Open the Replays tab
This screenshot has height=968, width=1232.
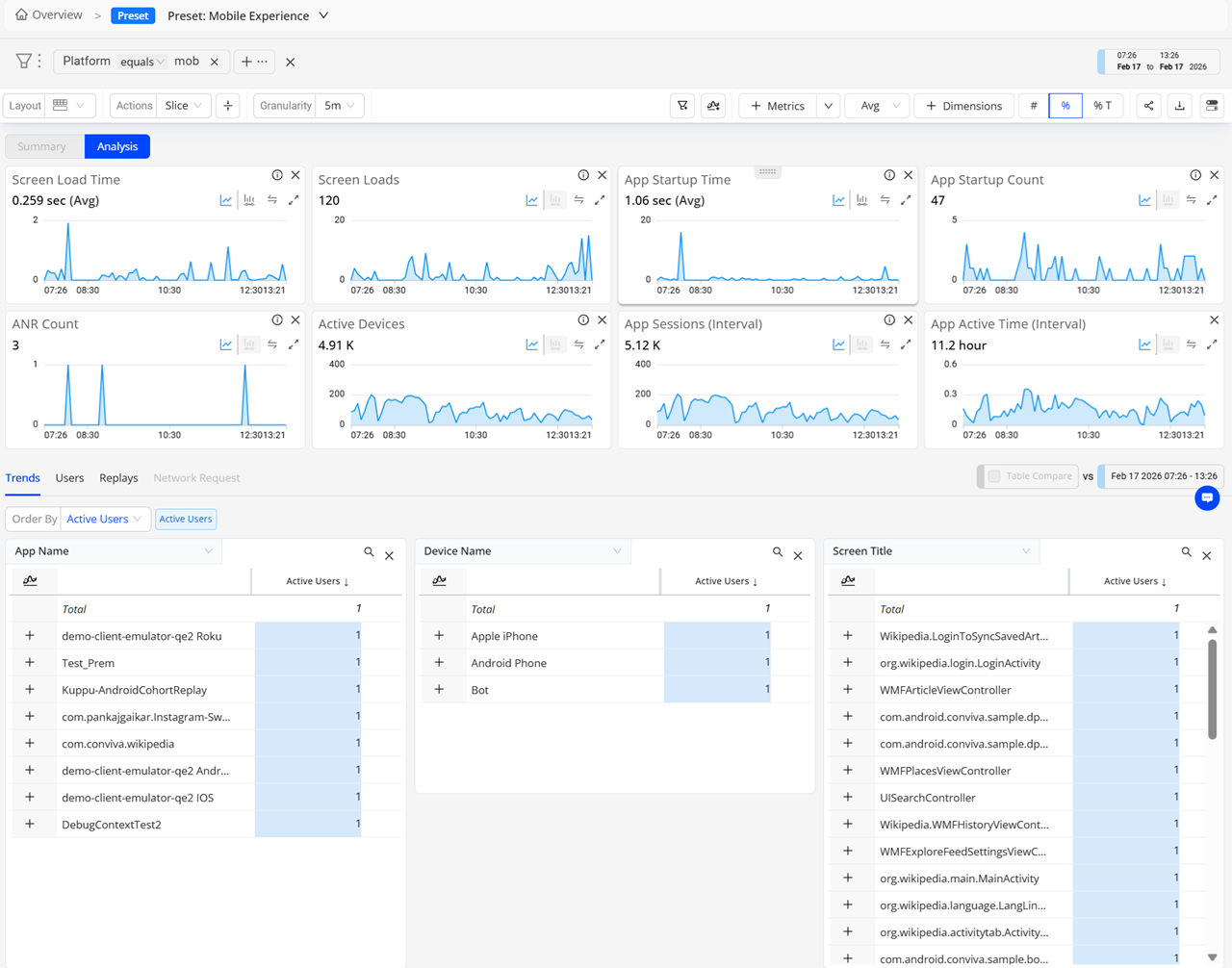[118, 478]
